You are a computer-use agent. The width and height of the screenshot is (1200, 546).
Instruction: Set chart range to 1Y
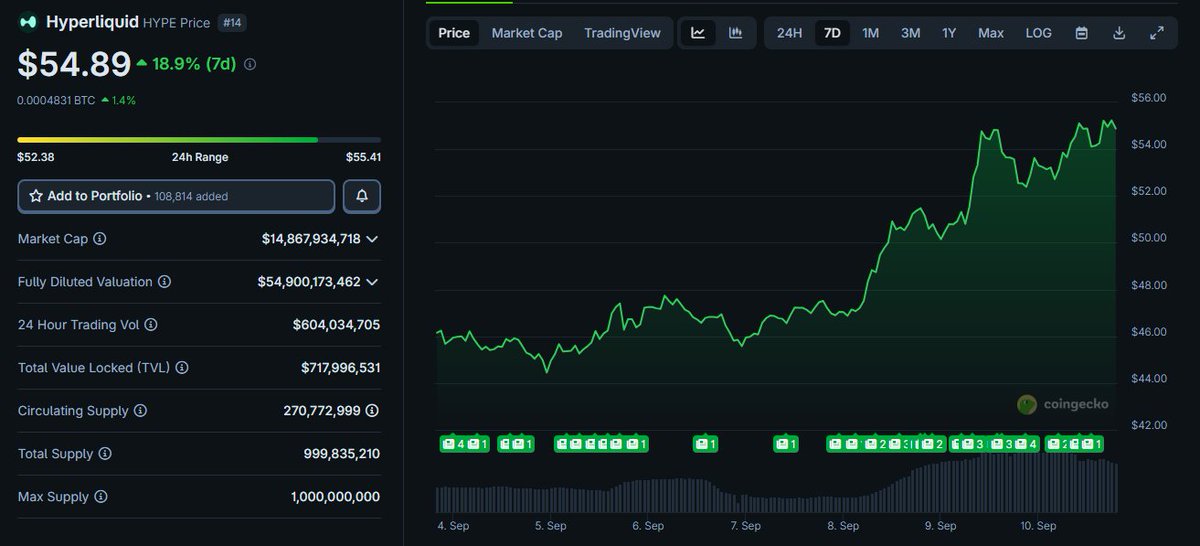tap(949, 33)
